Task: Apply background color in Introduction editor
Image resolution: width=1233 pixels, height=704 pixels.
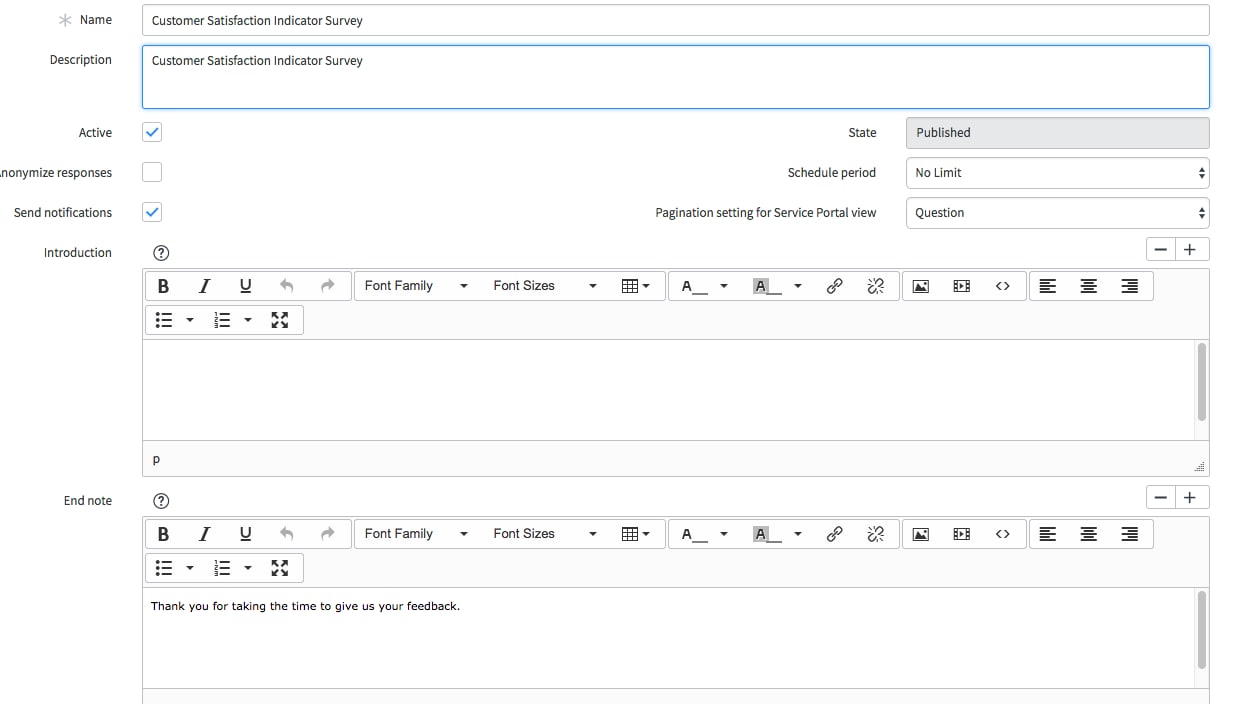Action: point(767,286)
